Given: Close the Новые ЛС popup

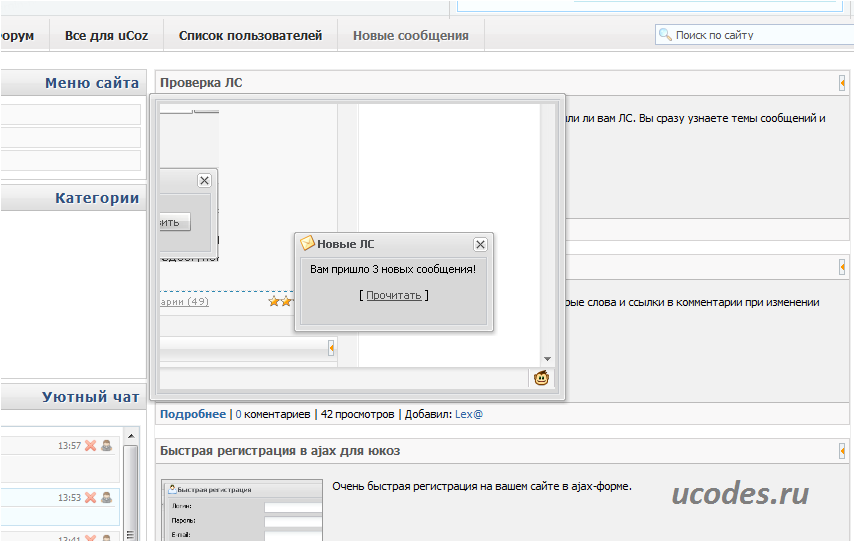Looking at the screenshot, I should [480, 245].
